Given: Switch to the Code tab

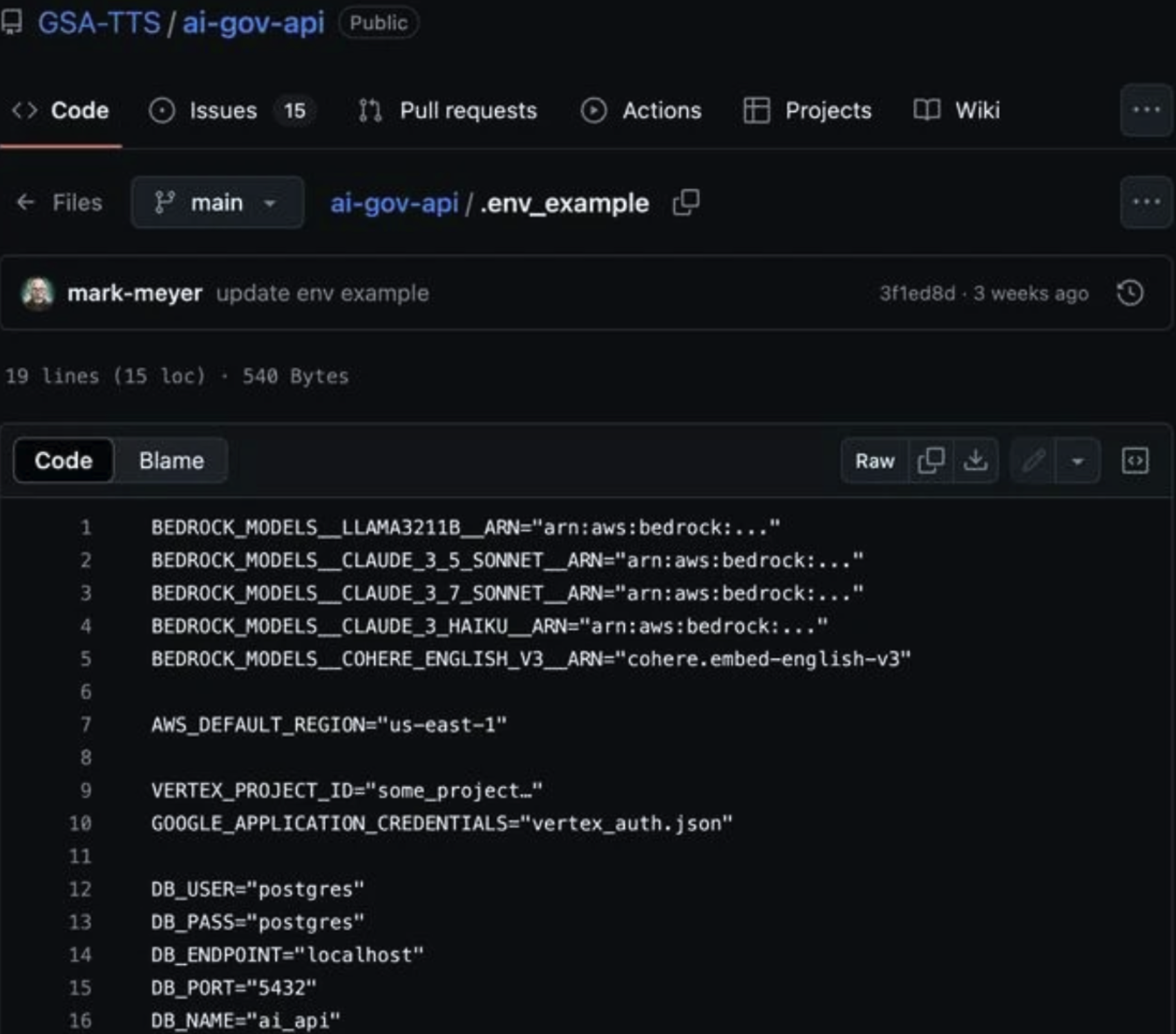Looking at the screenshot, I should [x=60, y=111].
